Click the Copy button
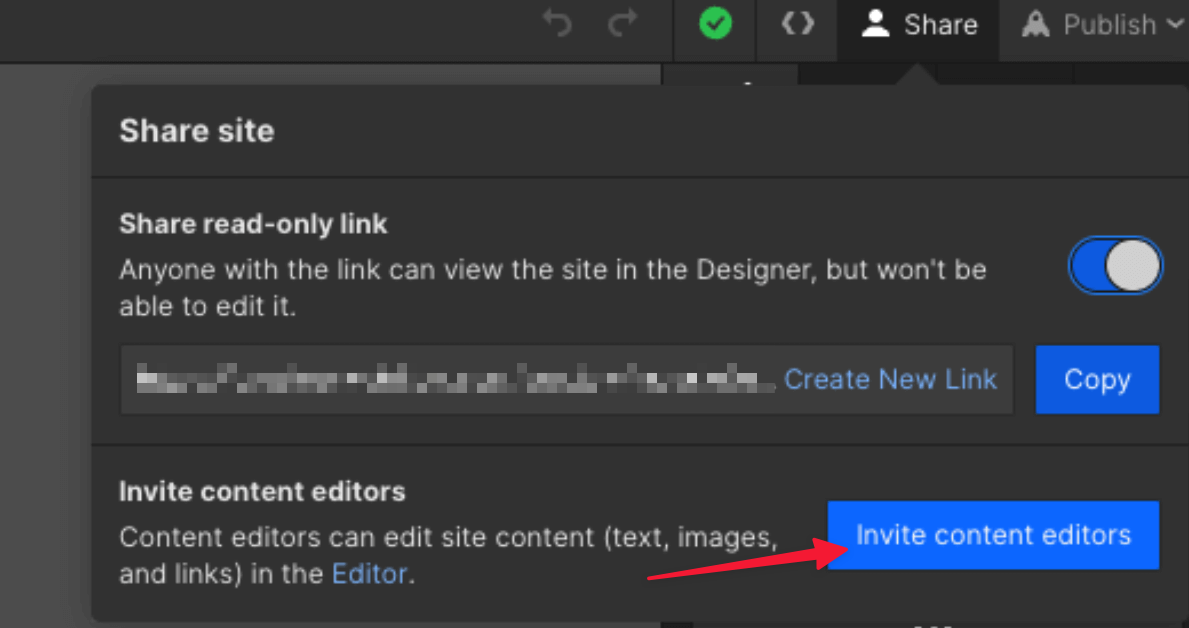Screen dimensions: 1189x628 point(1097,380)
